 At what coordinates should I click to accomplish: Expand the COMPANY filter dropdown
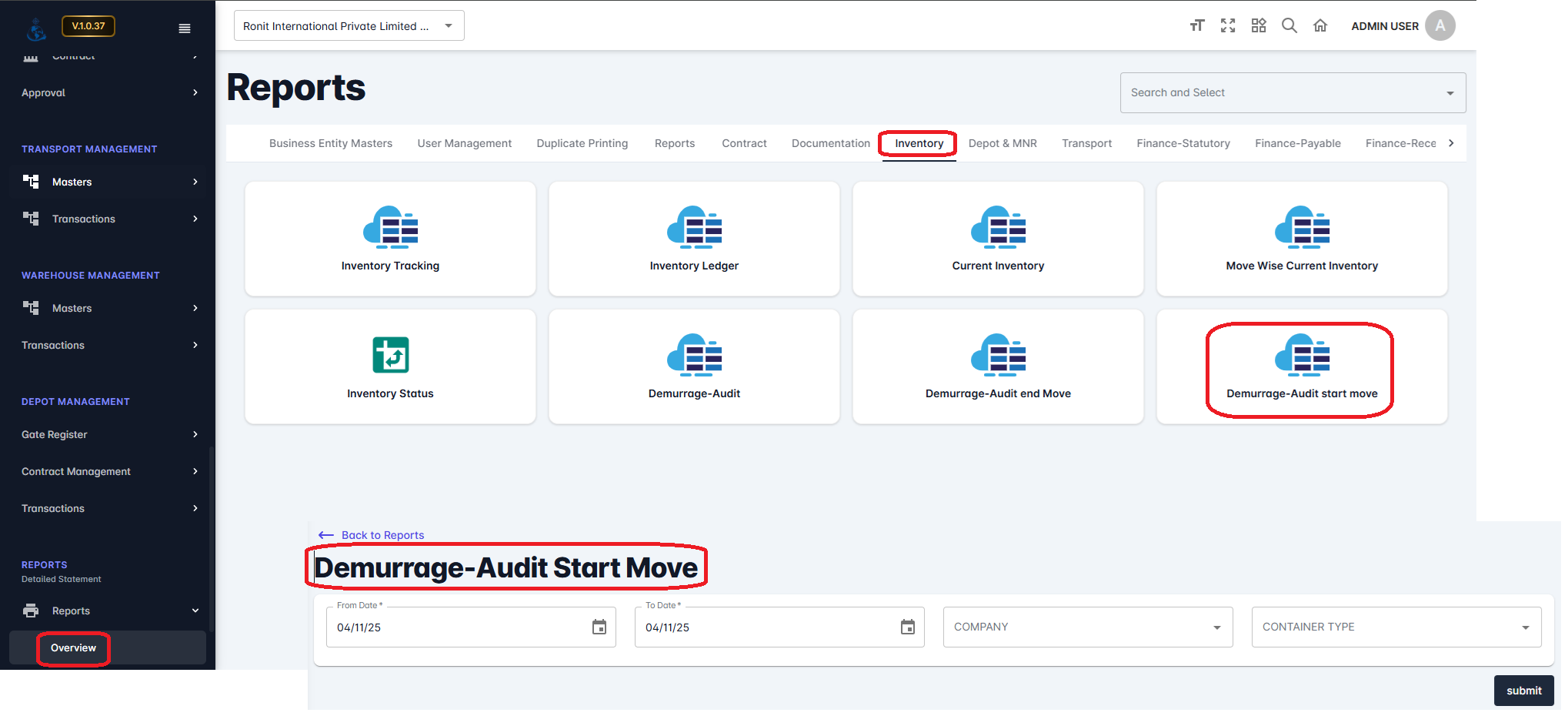click(1087, 627)
